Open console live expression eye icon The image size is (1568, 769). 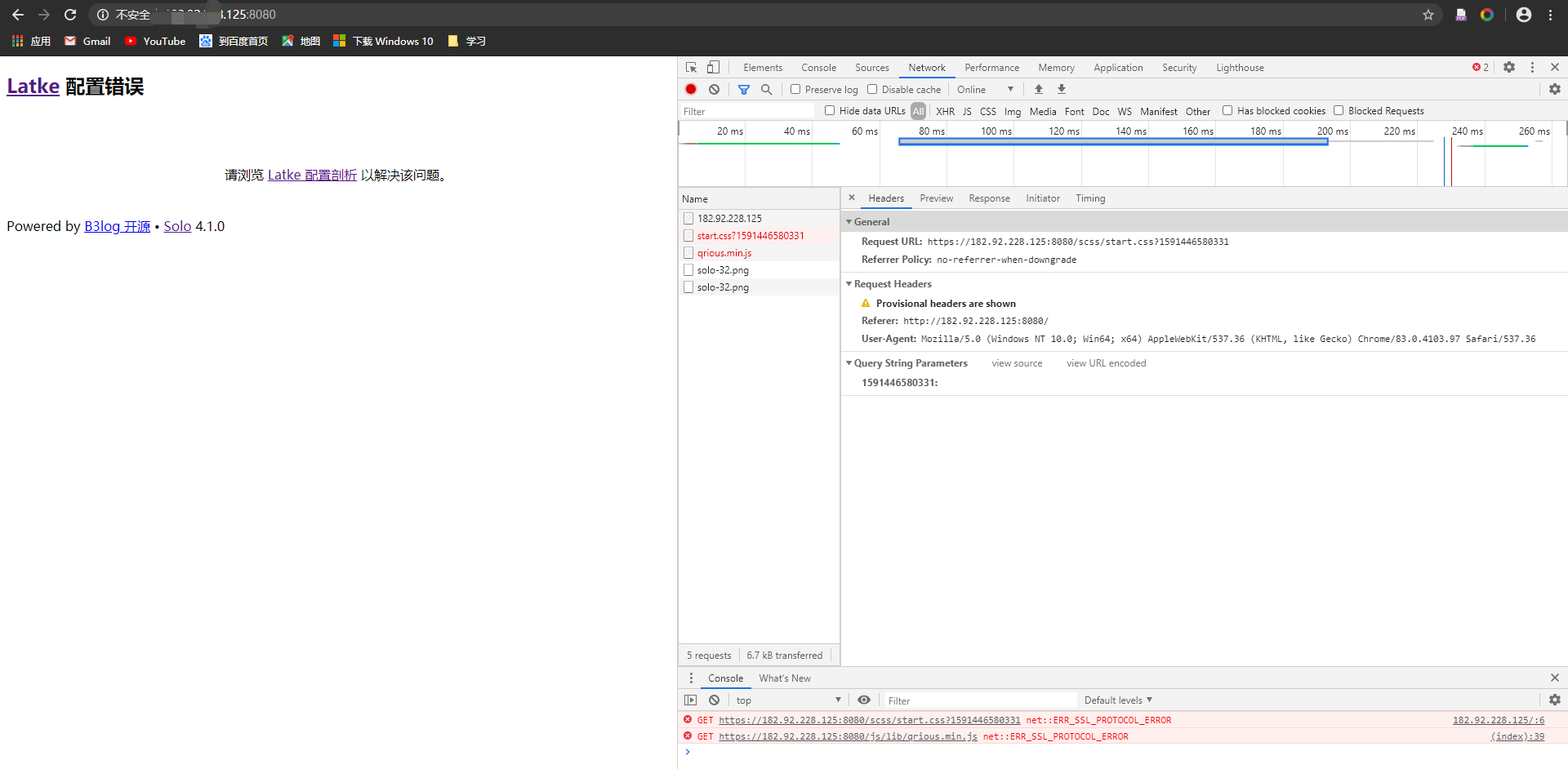[x=863, y=700]
